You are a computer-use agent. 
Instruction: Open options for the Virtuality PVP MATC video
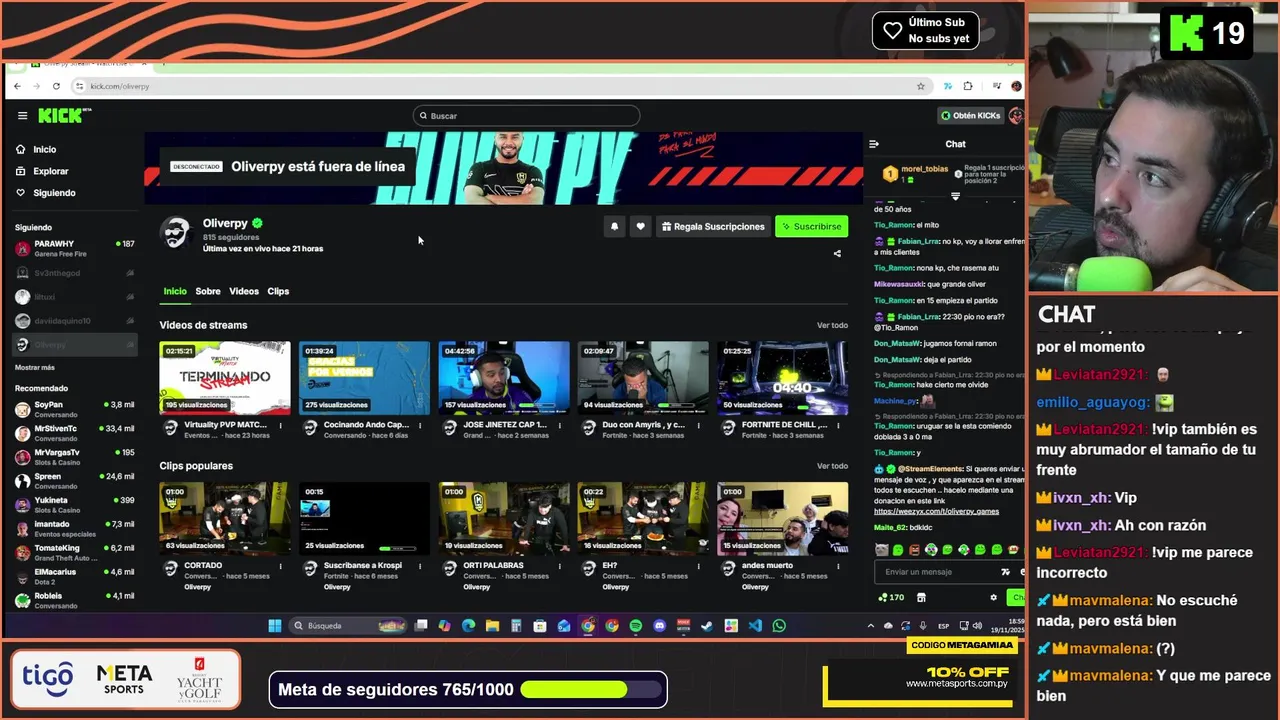coord(280,425)
